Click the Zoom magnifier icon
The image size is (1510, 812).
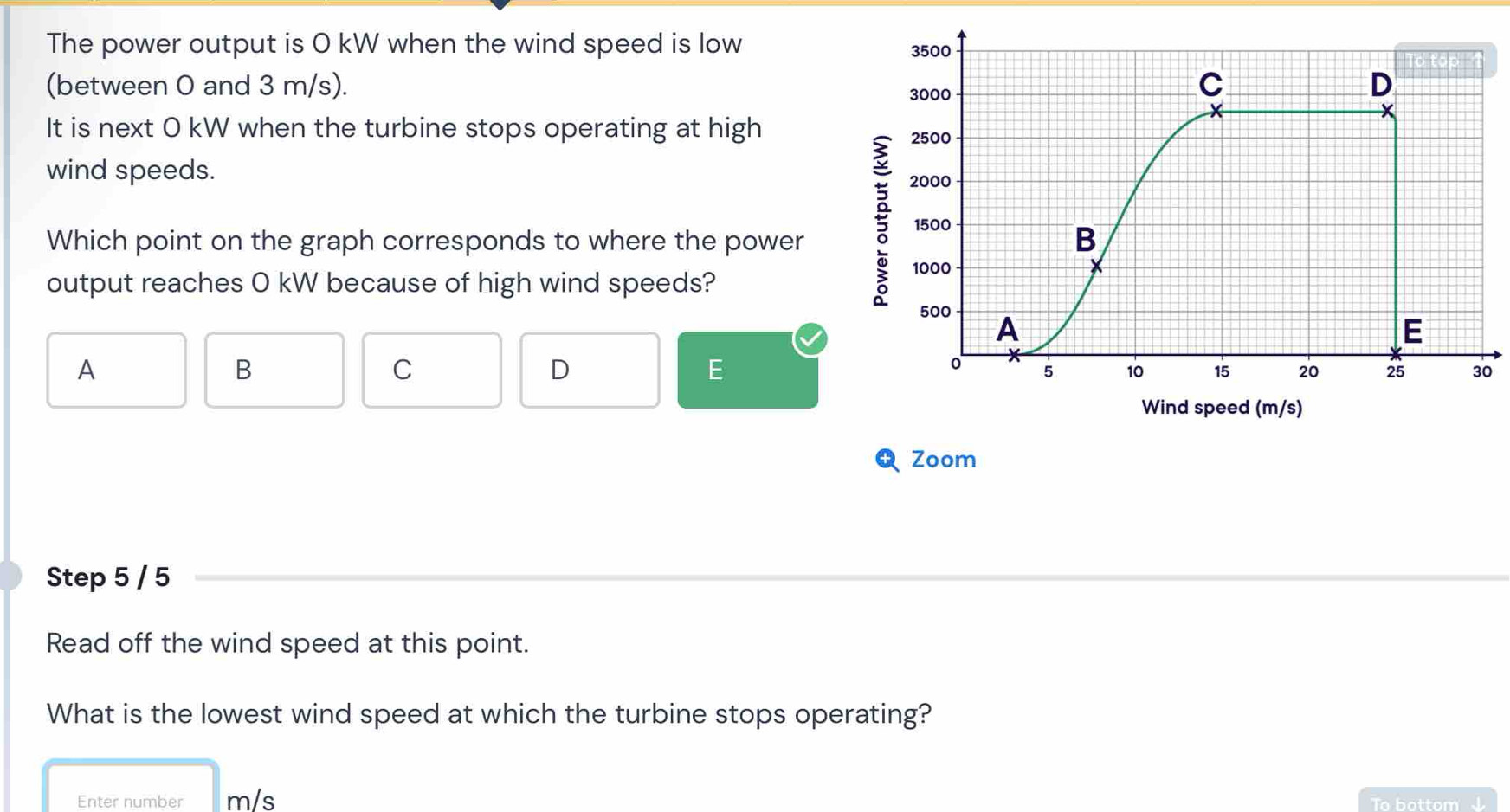coord(887,460)
